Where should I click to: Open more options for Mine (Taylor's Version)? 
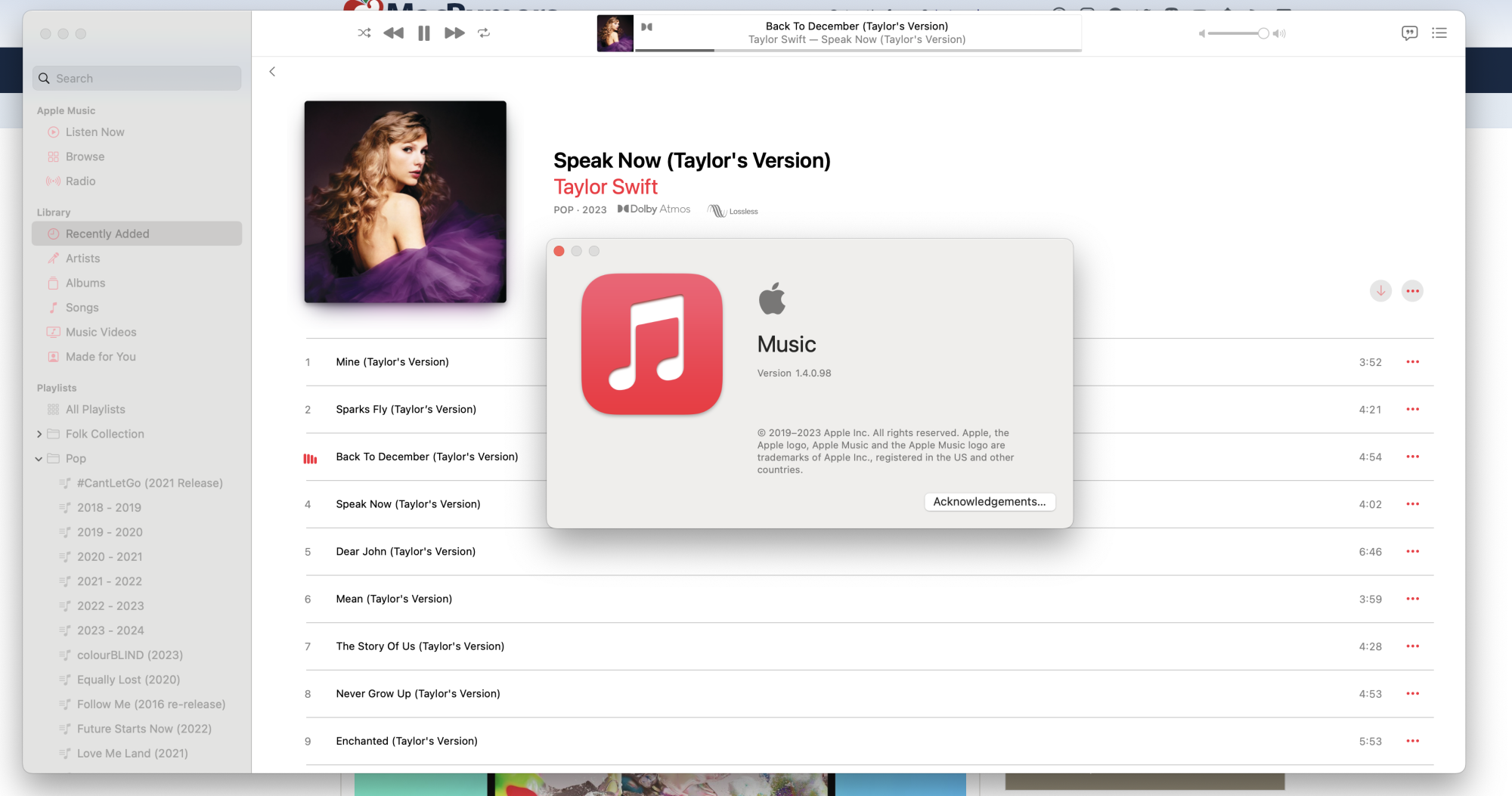(x=1412, y=362)
